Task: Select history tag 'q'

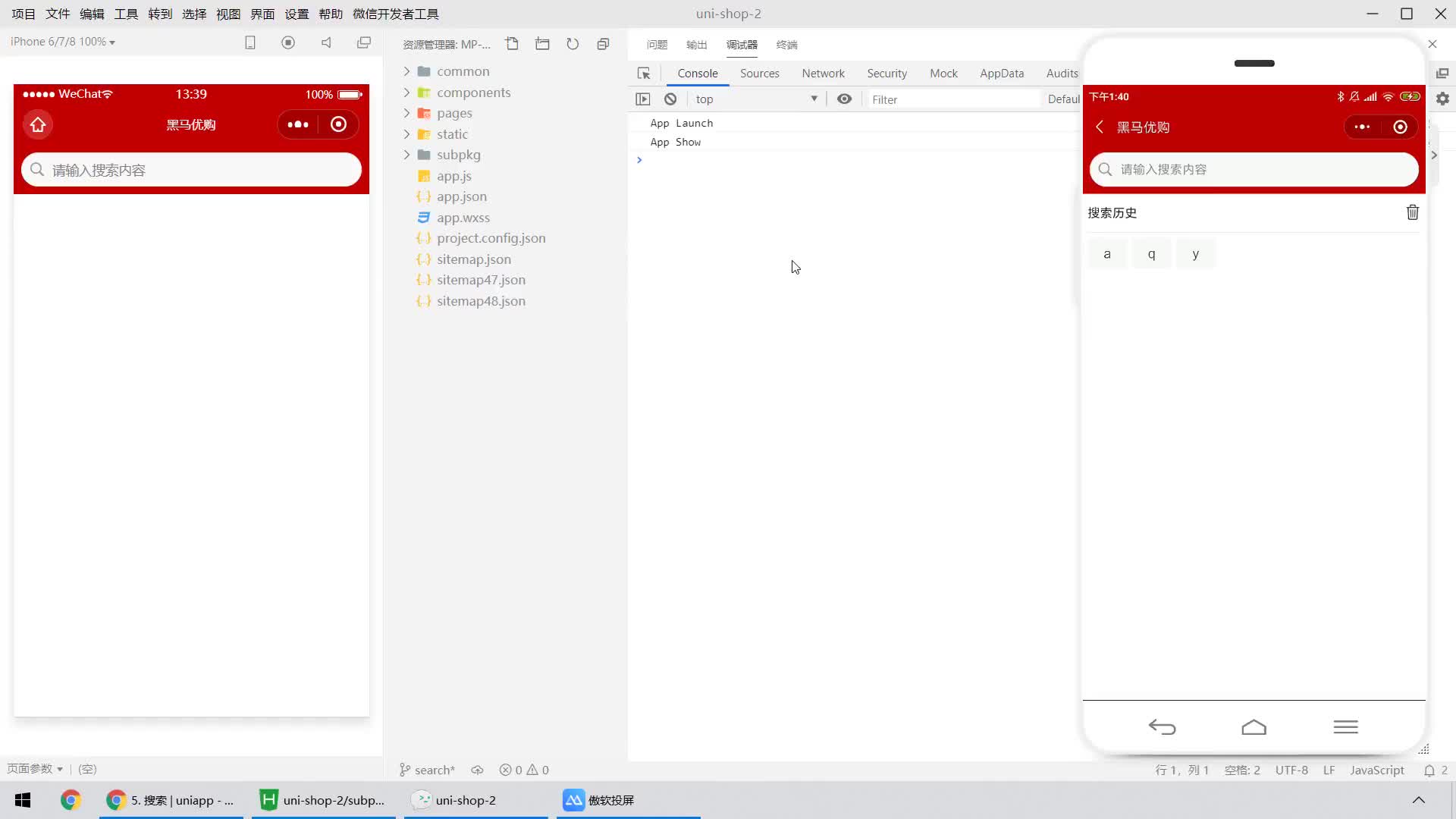Action: [1151, 254]
